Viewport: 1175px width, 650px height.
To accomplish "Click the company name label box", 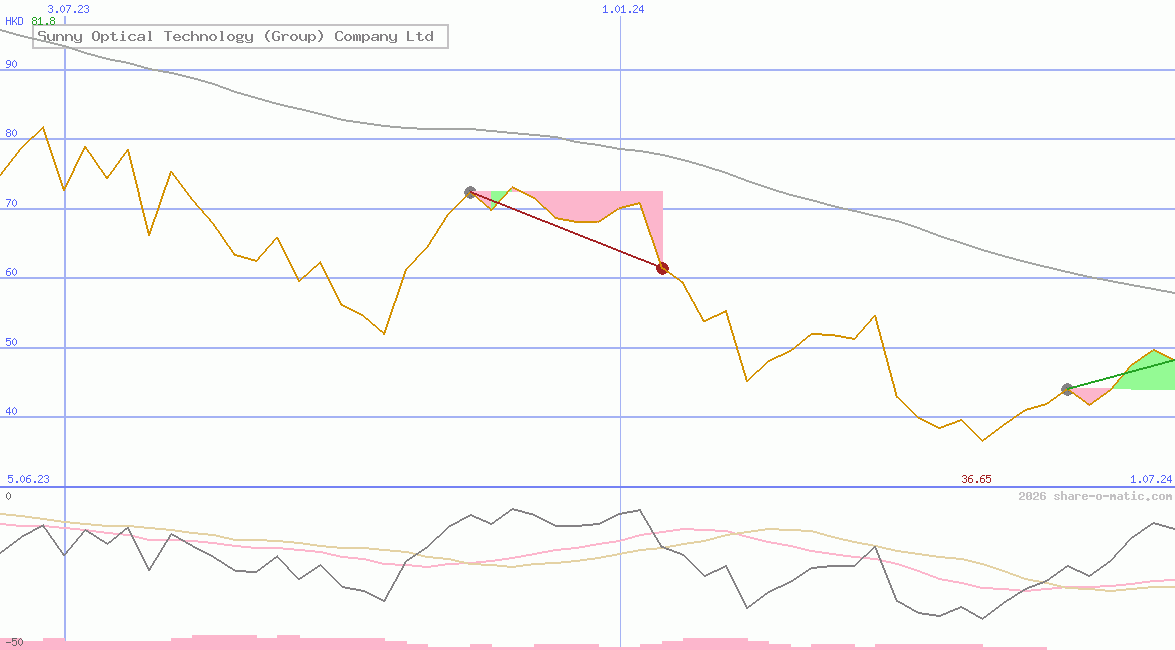I will pos(241,37).
